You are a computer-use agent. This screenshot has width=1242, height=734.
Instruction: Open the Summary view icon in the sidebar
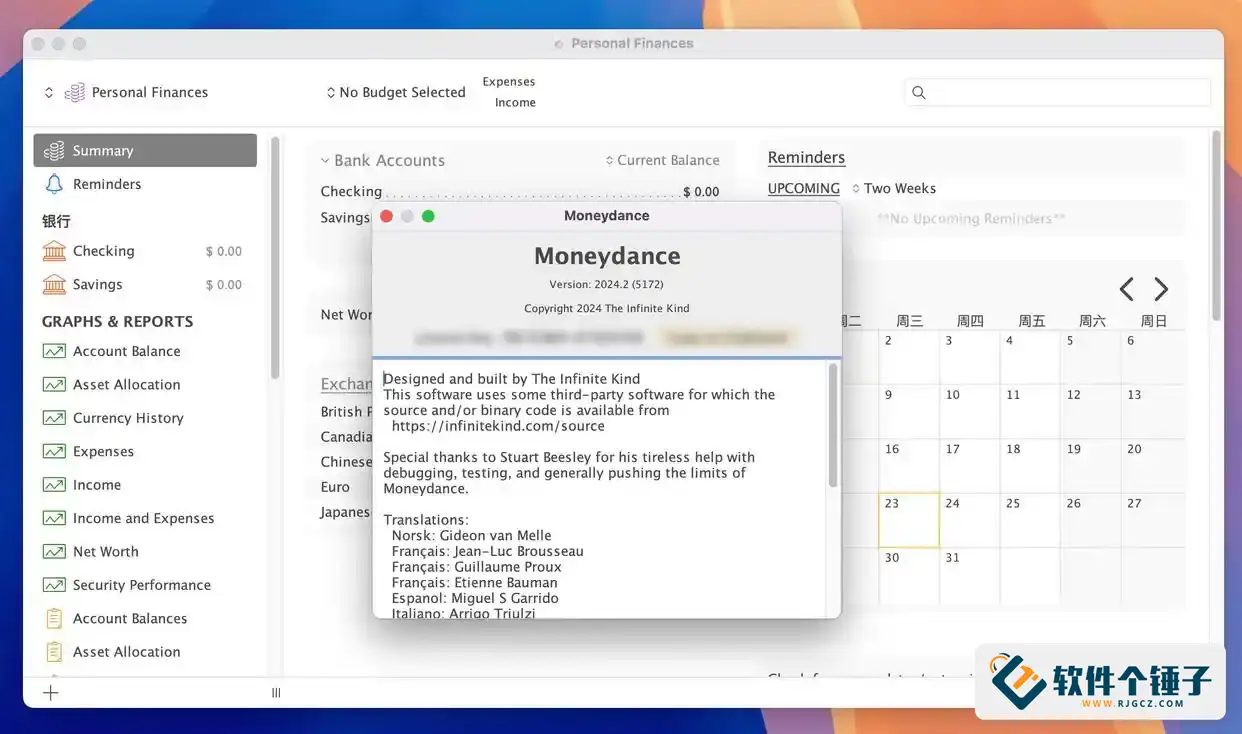point(54,151)
